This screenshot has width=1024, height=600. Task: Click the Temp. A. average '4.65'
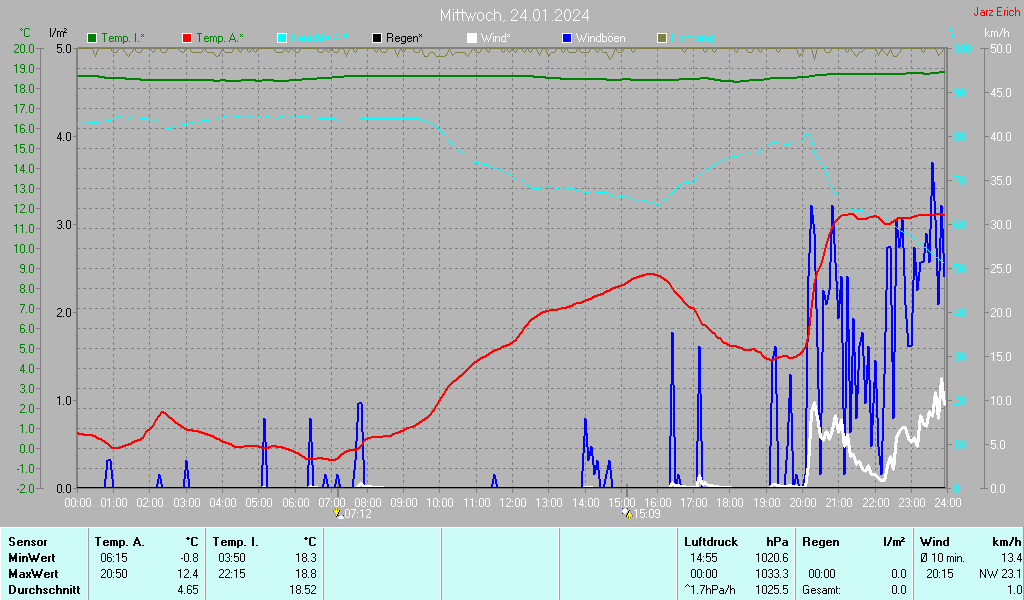click(x=187, y=590)
